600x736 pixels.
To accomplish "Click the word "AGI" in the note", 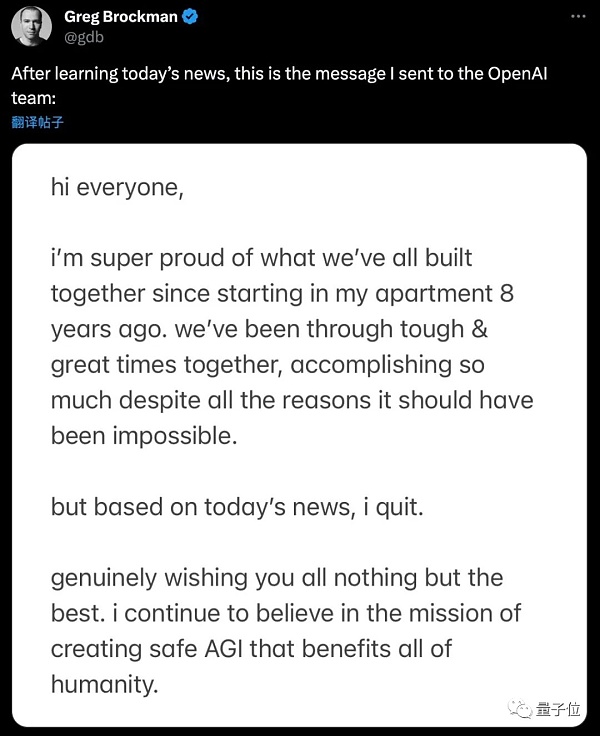I will pos(228,648).
